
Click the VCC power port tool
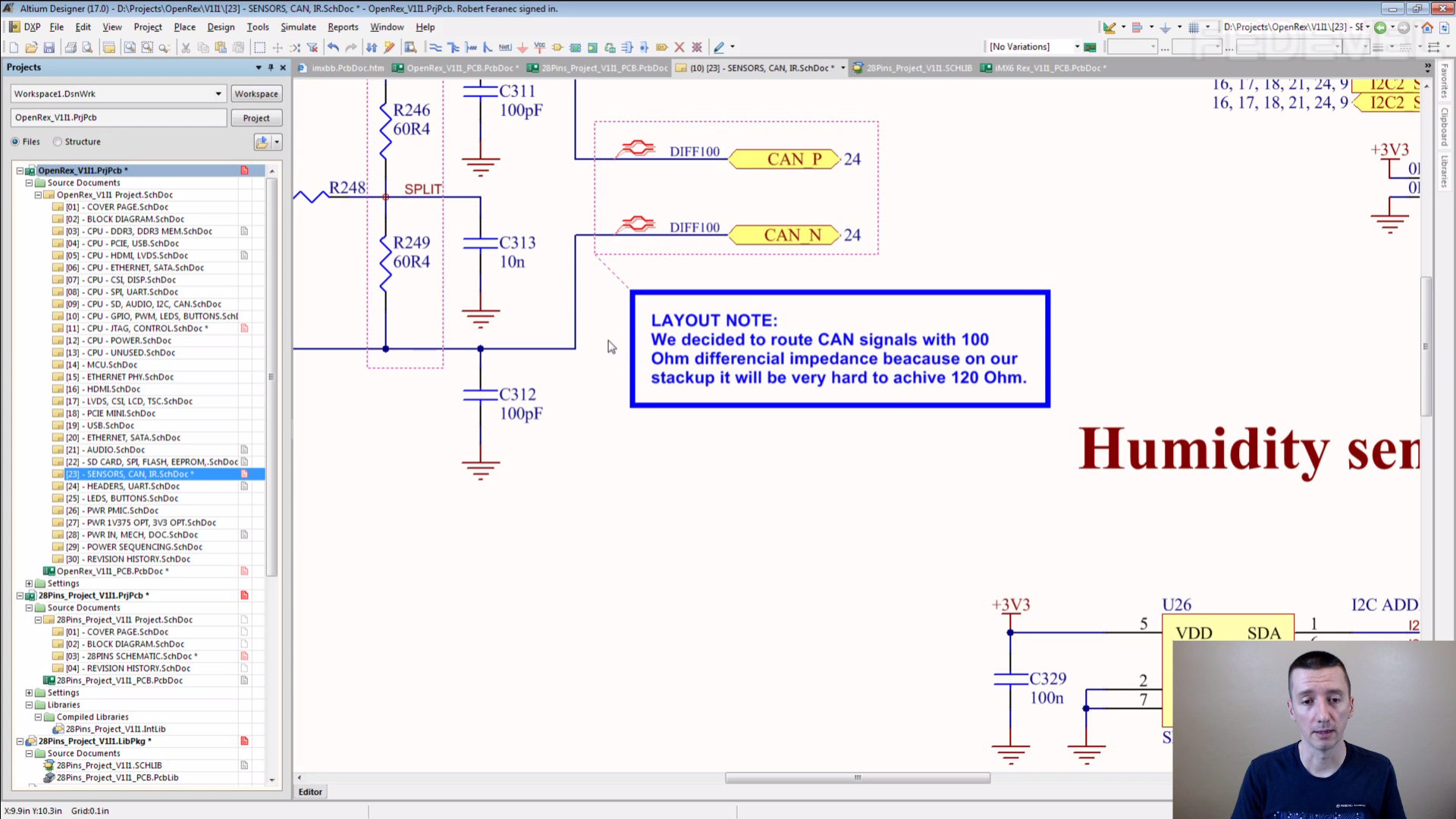pos(540,47)
